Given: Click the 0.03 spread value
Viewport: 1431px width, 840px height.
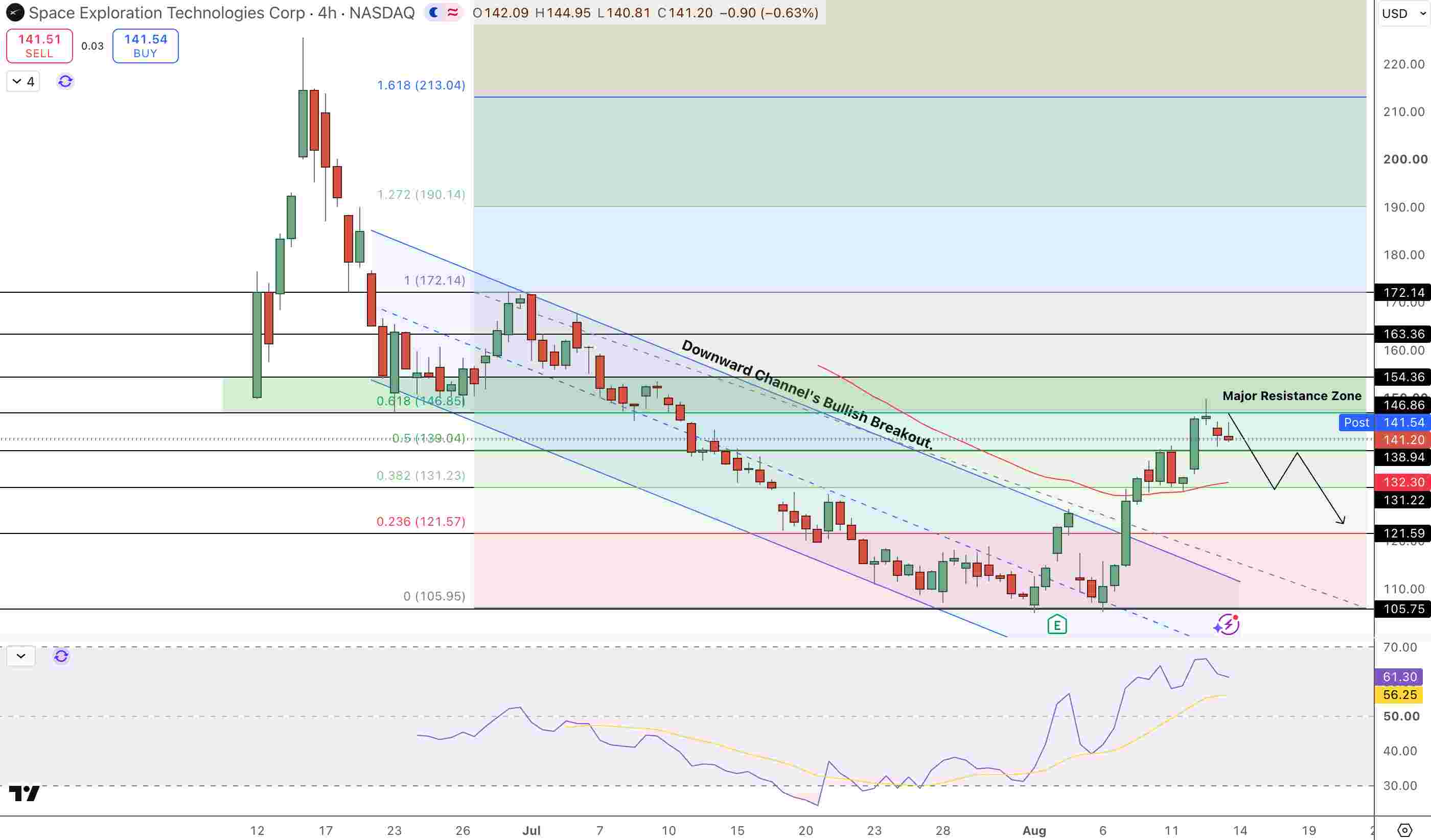Looking at the screenshot, I should pos(93,46).
